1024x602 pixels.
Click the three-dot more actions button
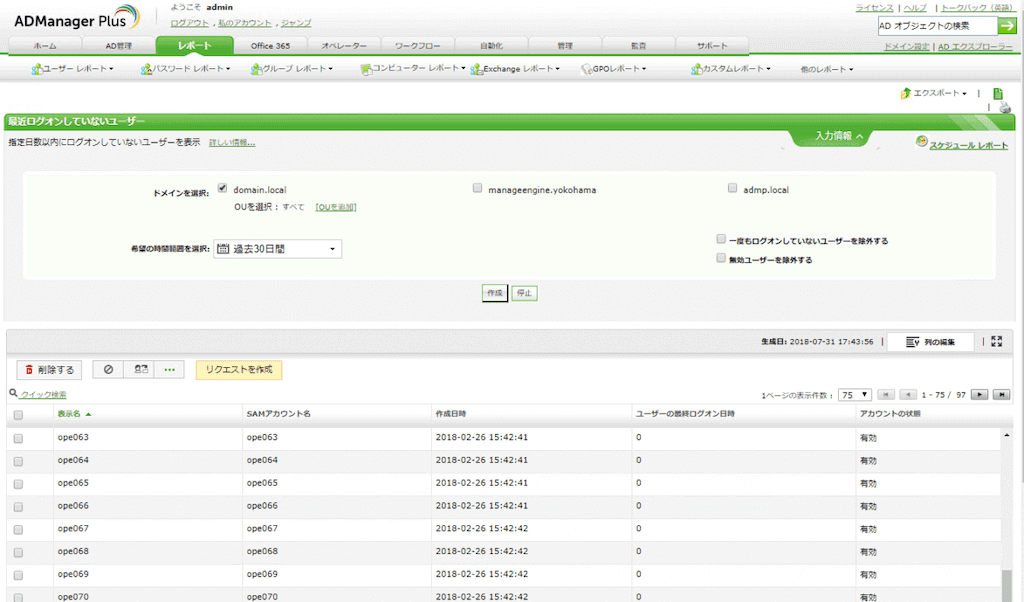(169, 370)
